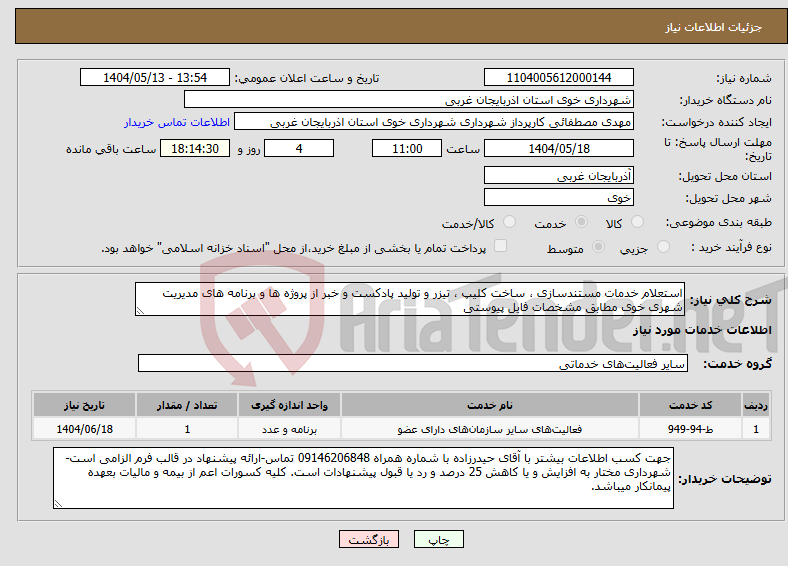This screenshot has height=566, width=788.
Task: Open the اطلاعات تماس خریدار link
Action: pyautogui.click(x=177, y=122)
